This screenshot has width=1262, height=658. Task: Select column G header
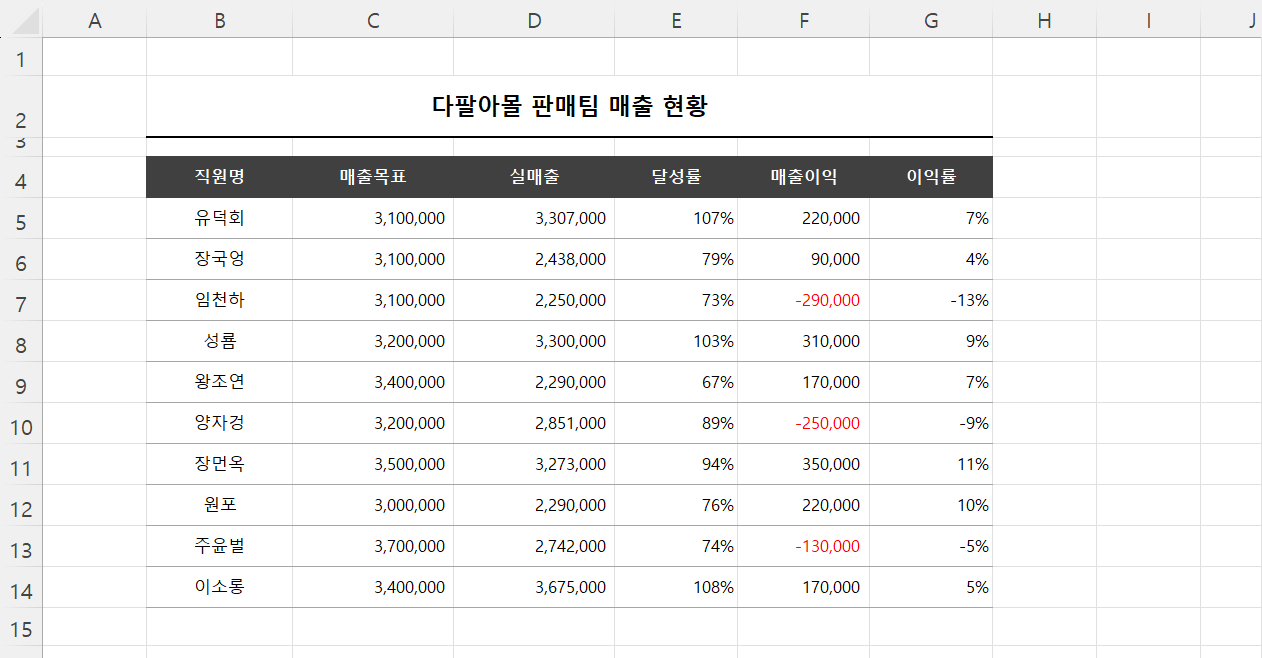click(931, 21)
